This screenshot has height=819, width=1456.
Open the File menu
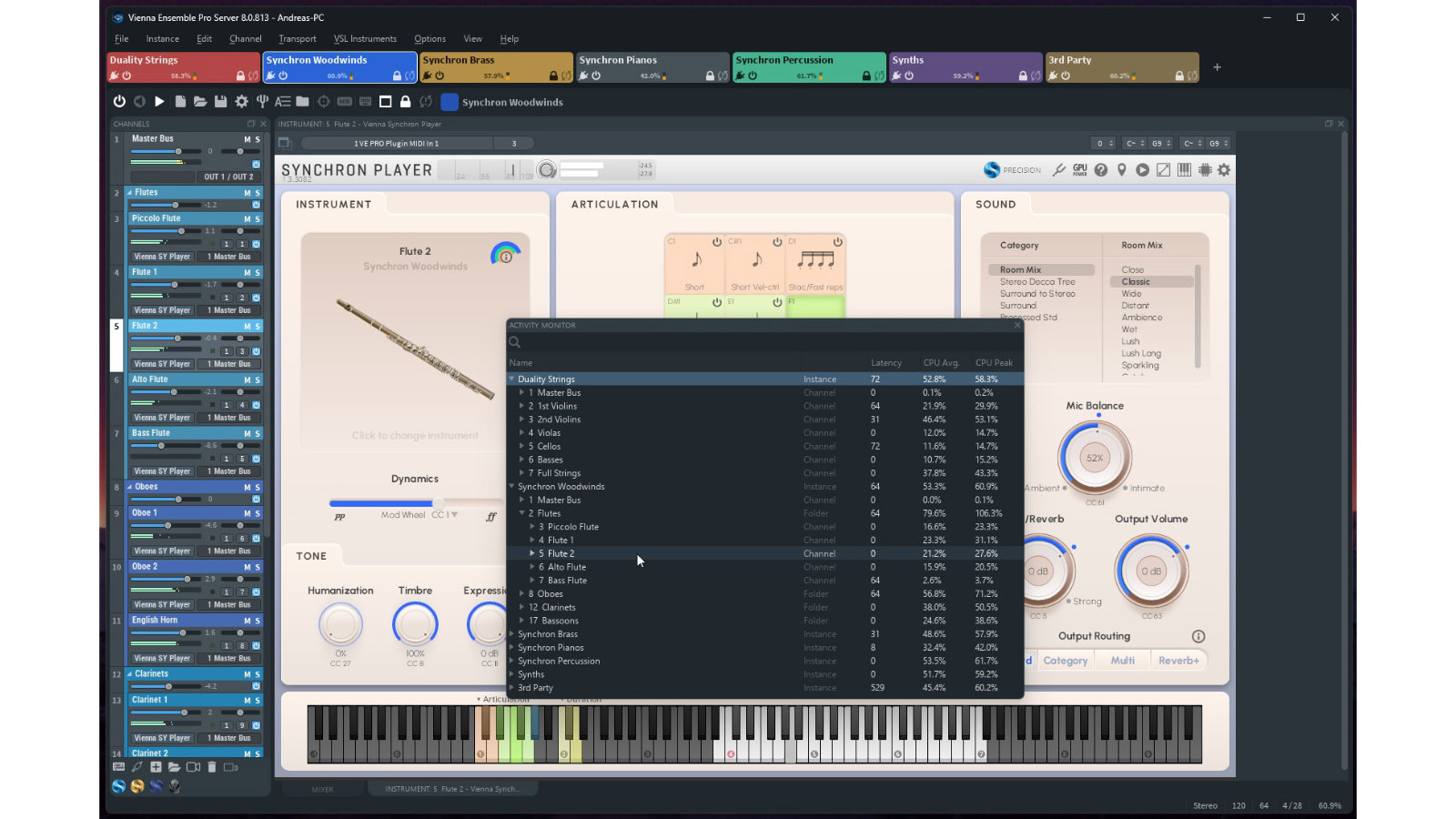click(x=122, y=39)
